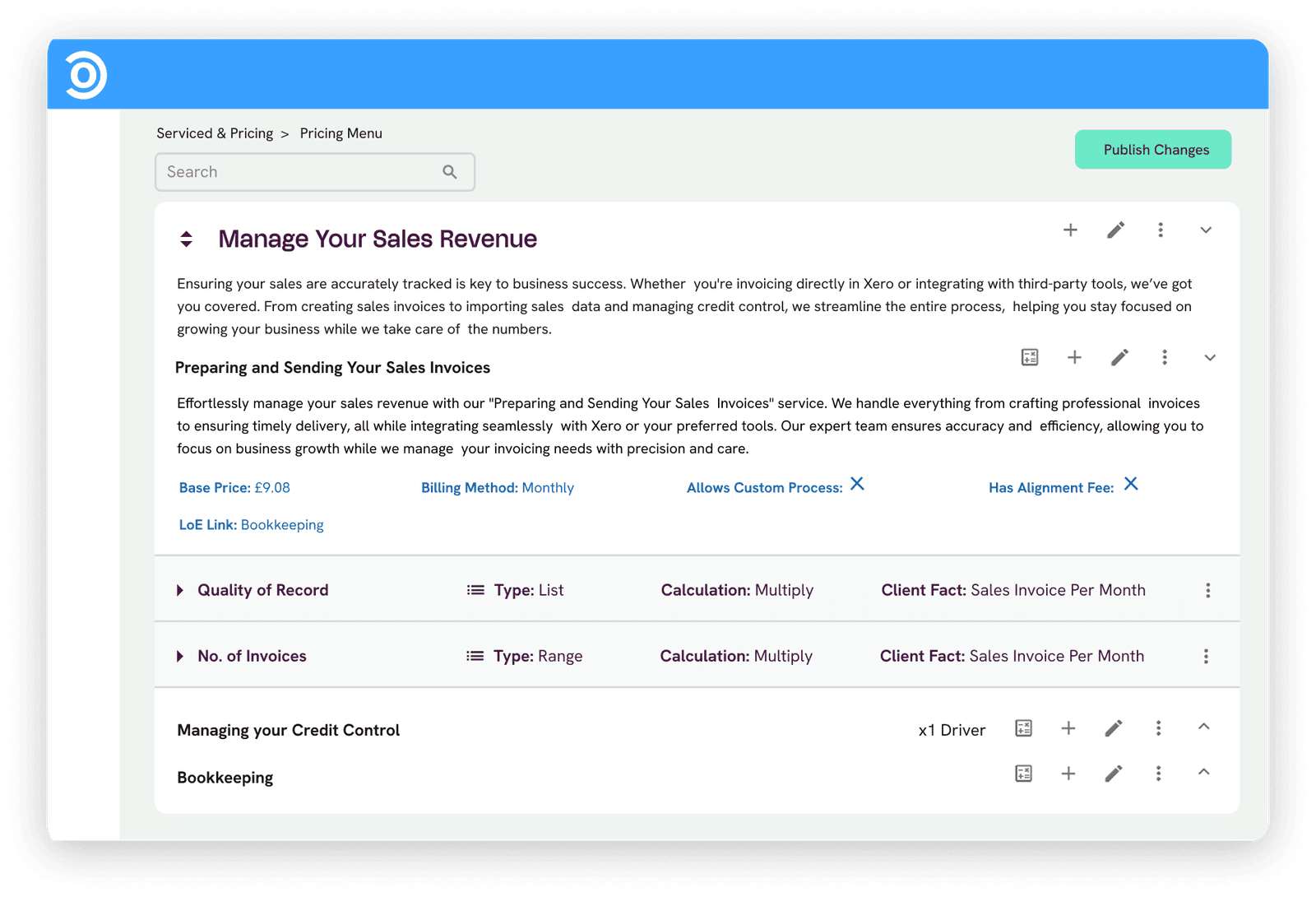
Task: Click the No. of Invoices label
Action: pyautogui.click(x=252, y=656)
